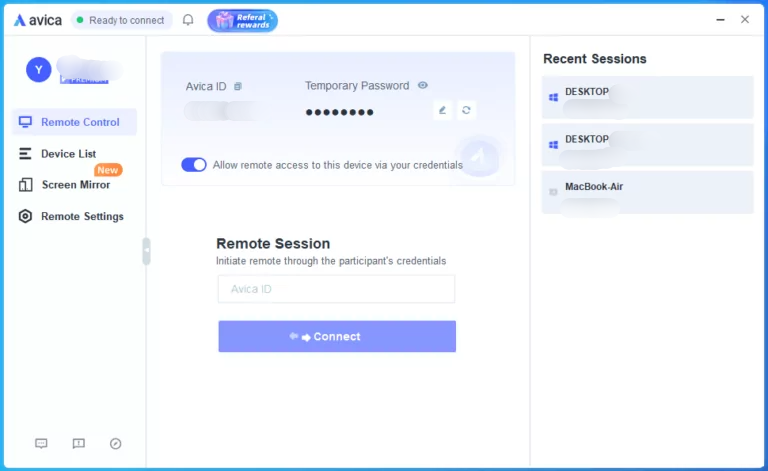
Task: Open the notifications bell
Action: (188, 20)
